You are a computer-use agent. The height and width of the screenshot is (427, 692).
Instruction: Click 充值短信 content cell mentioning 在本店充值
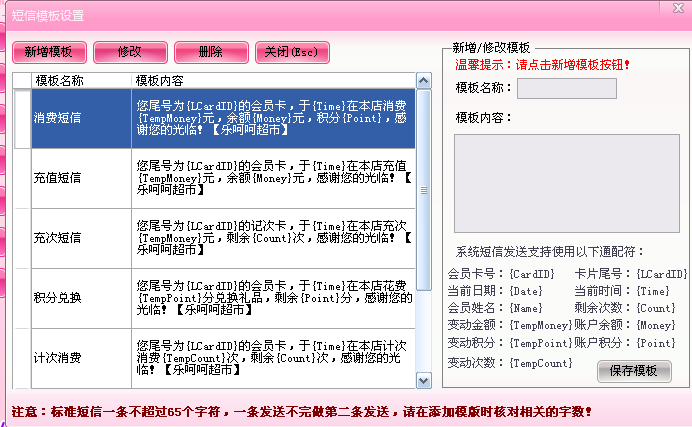[273, 178]
